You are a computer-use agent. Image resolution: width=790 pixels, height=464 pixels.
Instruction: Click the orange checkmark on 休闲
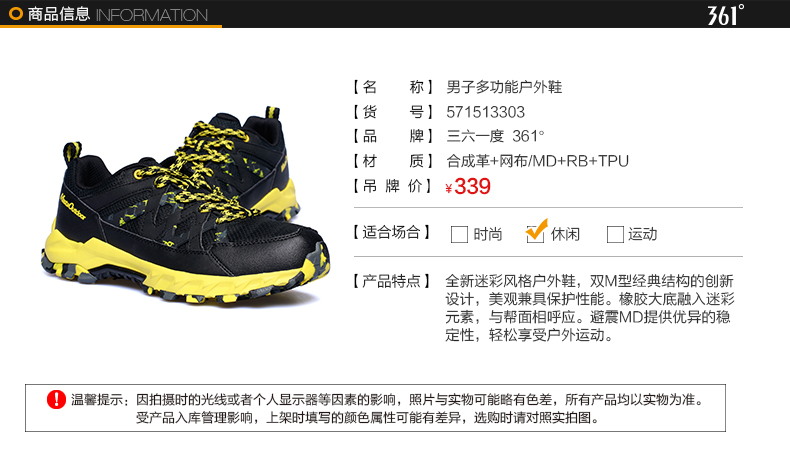pos(537,230)
